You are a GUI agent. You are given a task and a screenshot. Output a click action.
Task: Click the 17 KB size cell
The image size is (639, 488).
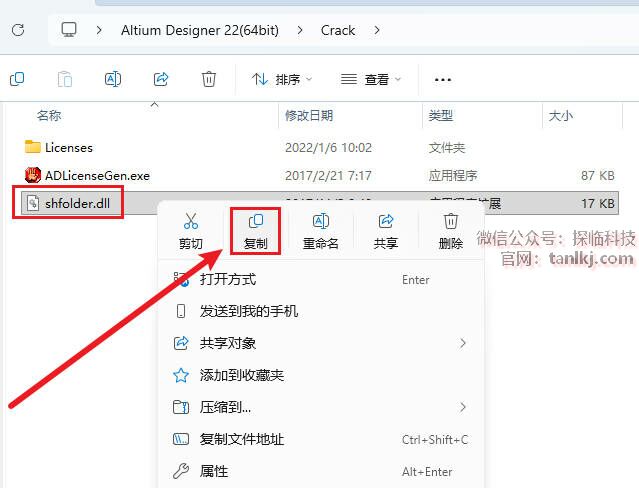point(597,203)
